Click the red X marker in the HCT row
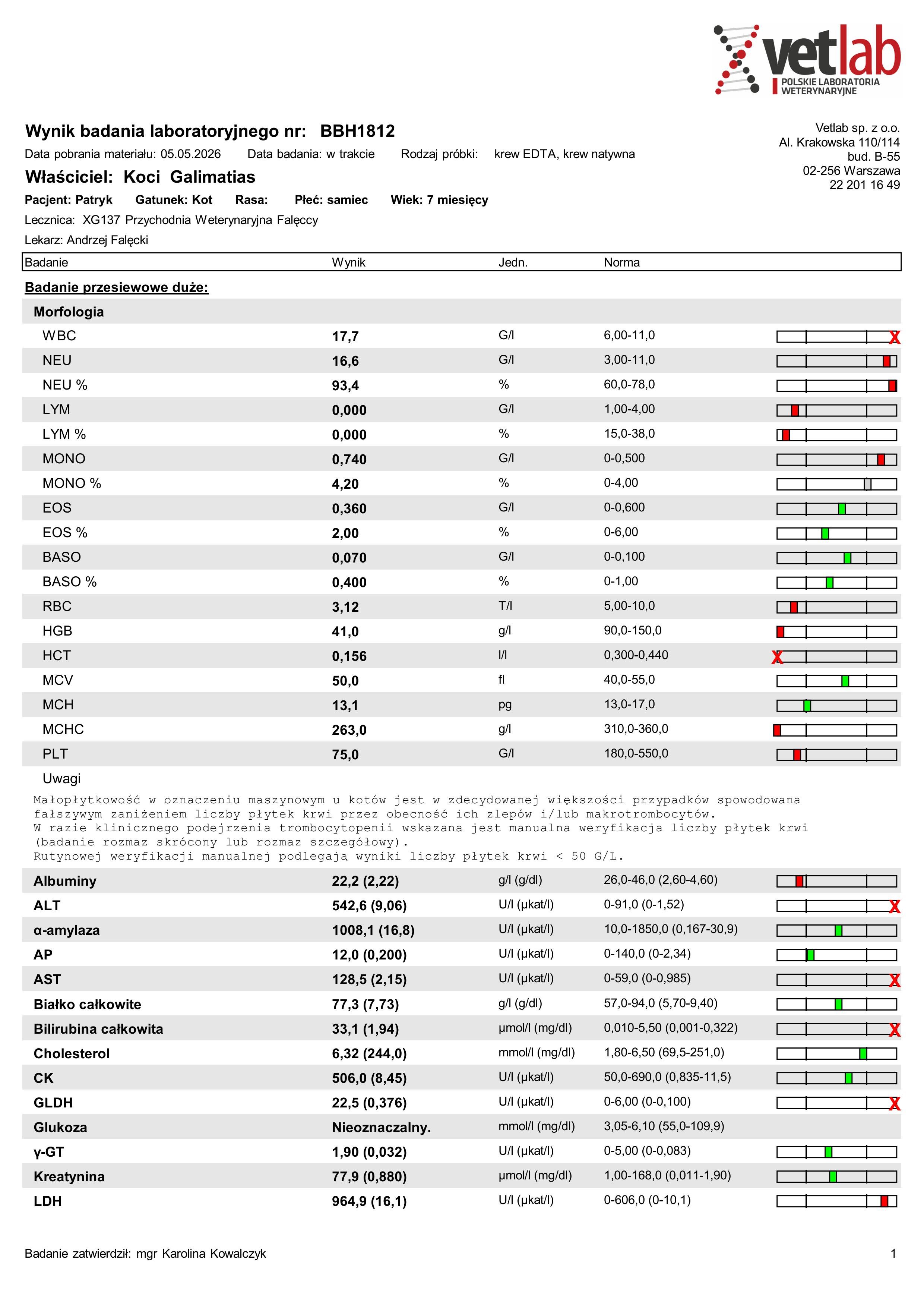924x1308 pixels. click(x=776, y=658)
